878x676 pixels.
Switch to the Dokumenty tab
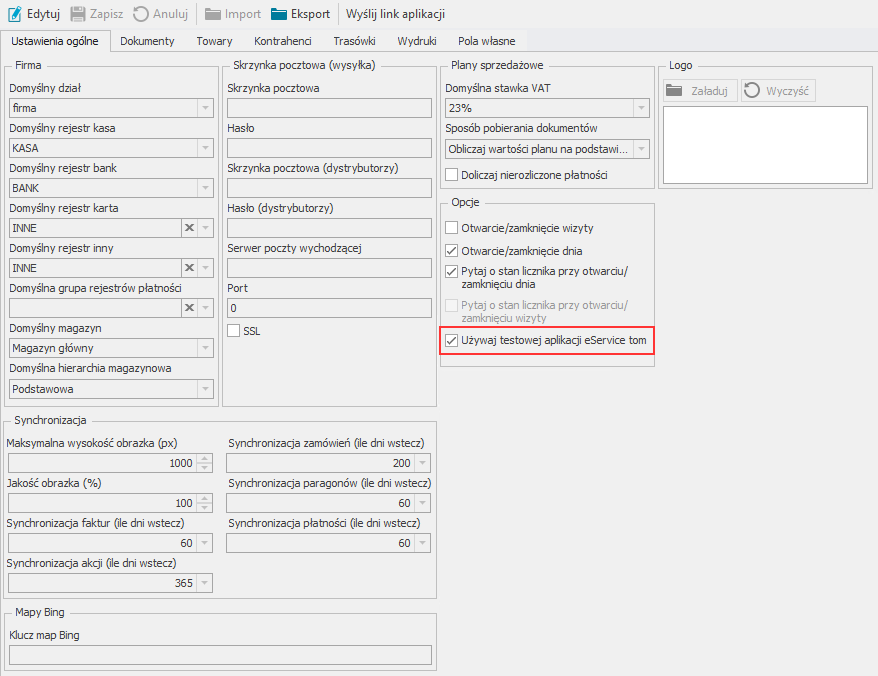click(147, 41)
